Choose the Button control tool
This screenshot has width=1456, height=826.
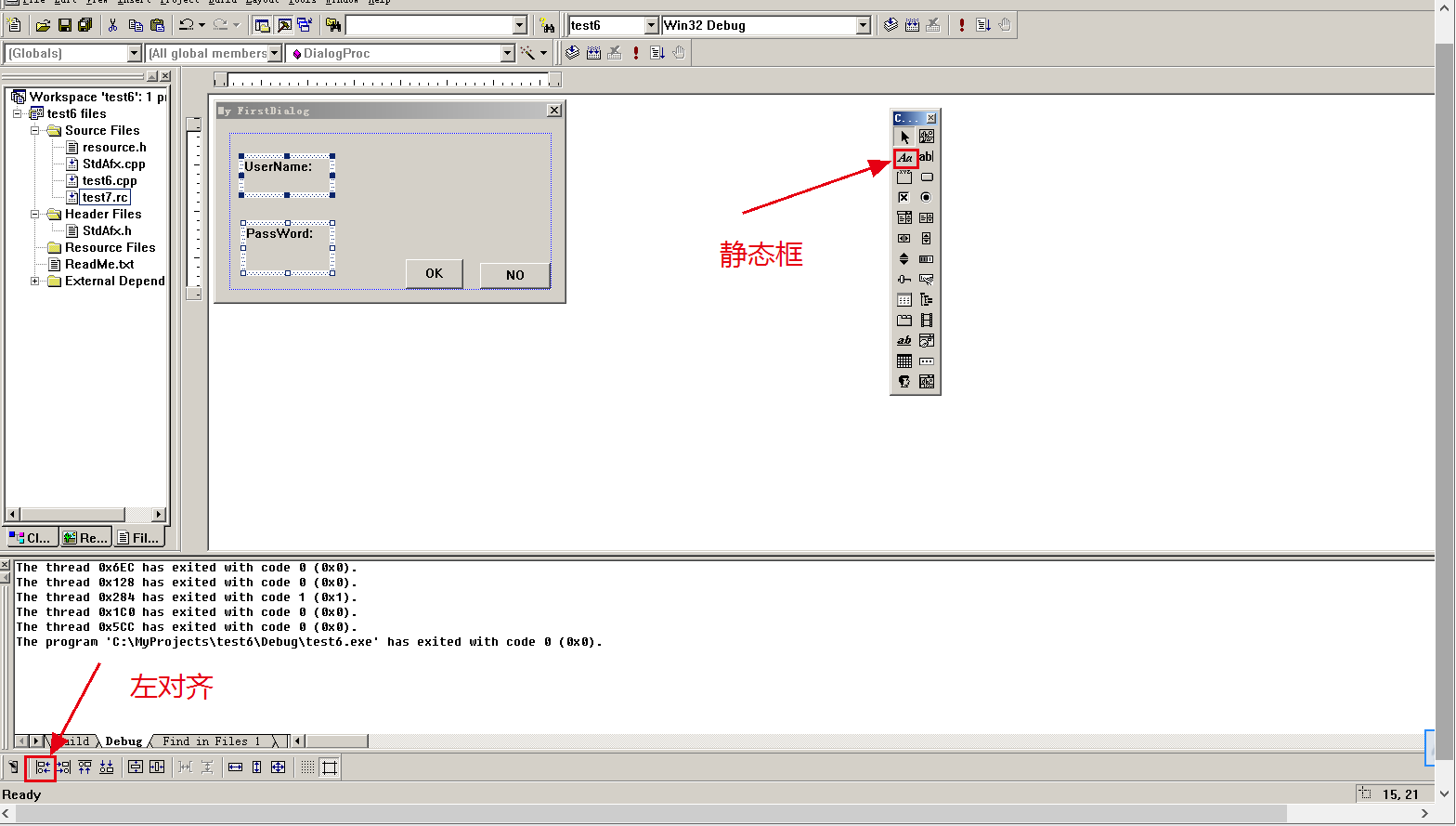927,177
